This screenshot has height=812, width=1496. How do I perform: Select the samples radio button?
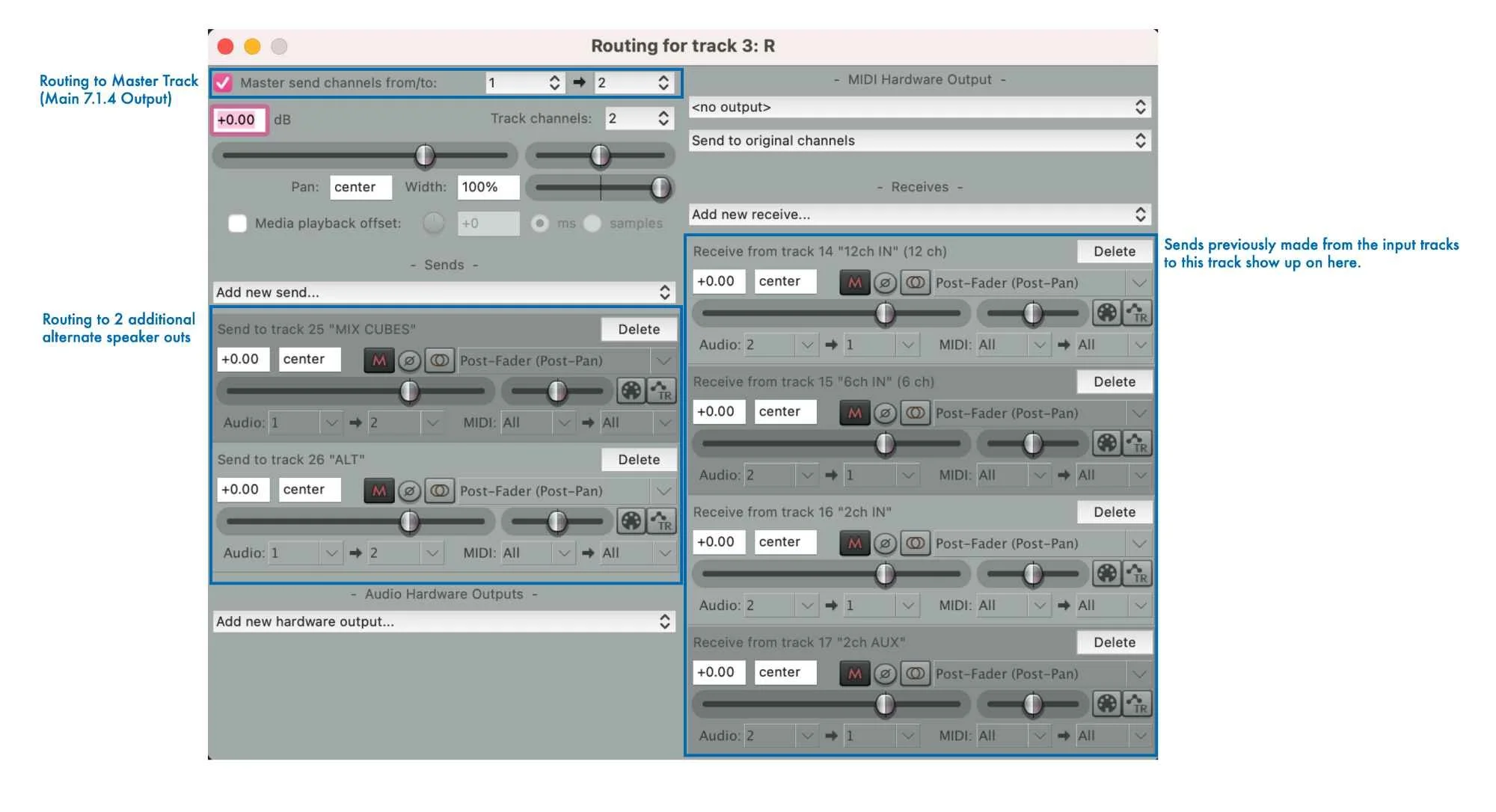pyautogui.click(x=592, y=224)
